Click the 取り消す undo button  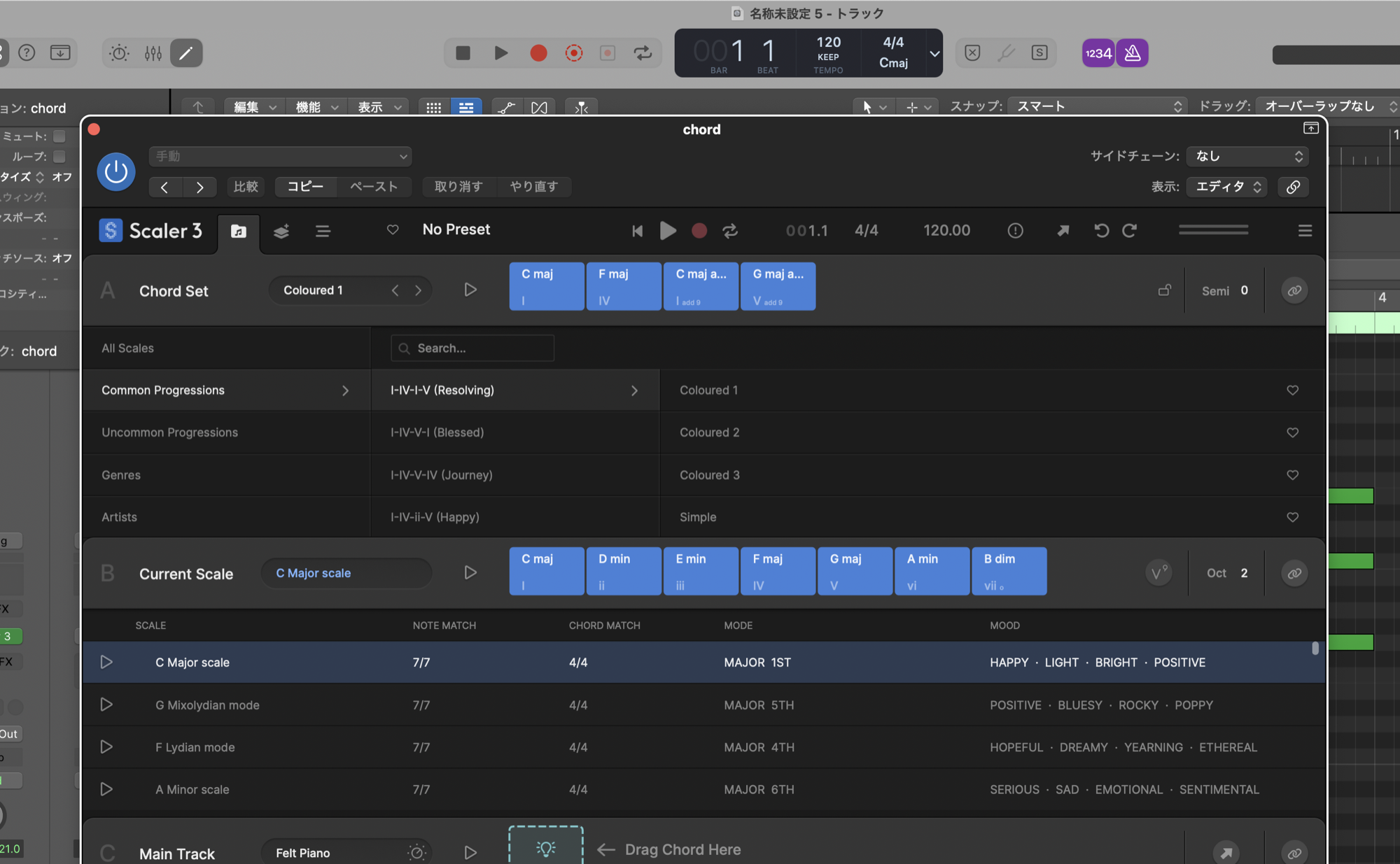(x=458, y=187)
